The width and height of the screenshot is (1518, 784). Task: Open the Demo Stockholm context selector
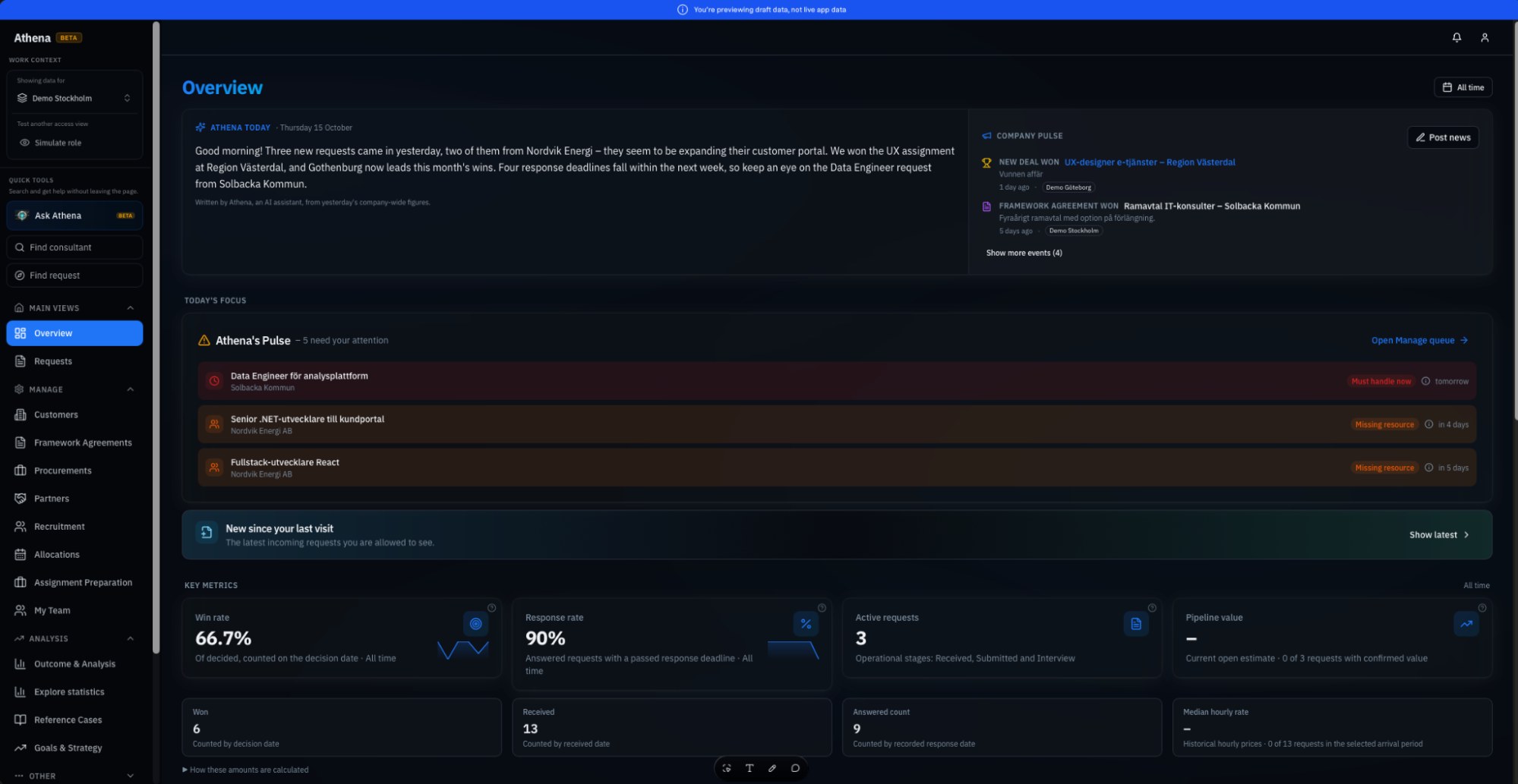[74, 98]
